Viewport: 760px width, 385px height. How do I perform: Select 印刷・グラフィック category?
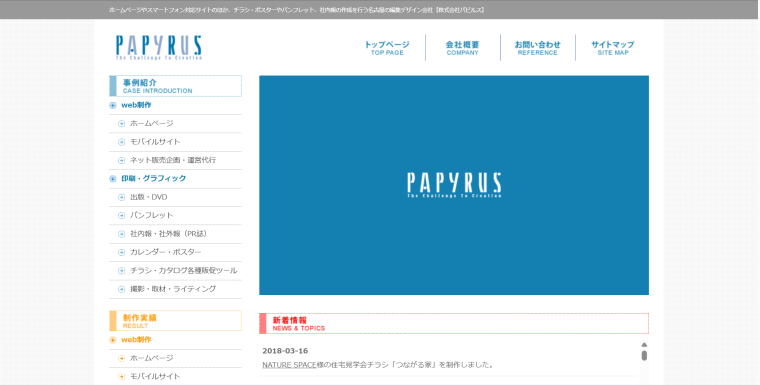pos(154,178)
